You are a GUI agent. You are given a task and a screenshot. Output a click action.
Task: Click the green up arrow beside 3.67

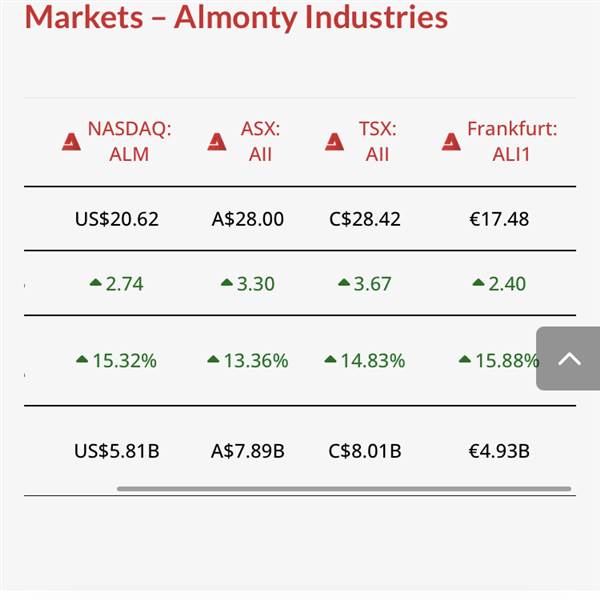pos(344,284)
